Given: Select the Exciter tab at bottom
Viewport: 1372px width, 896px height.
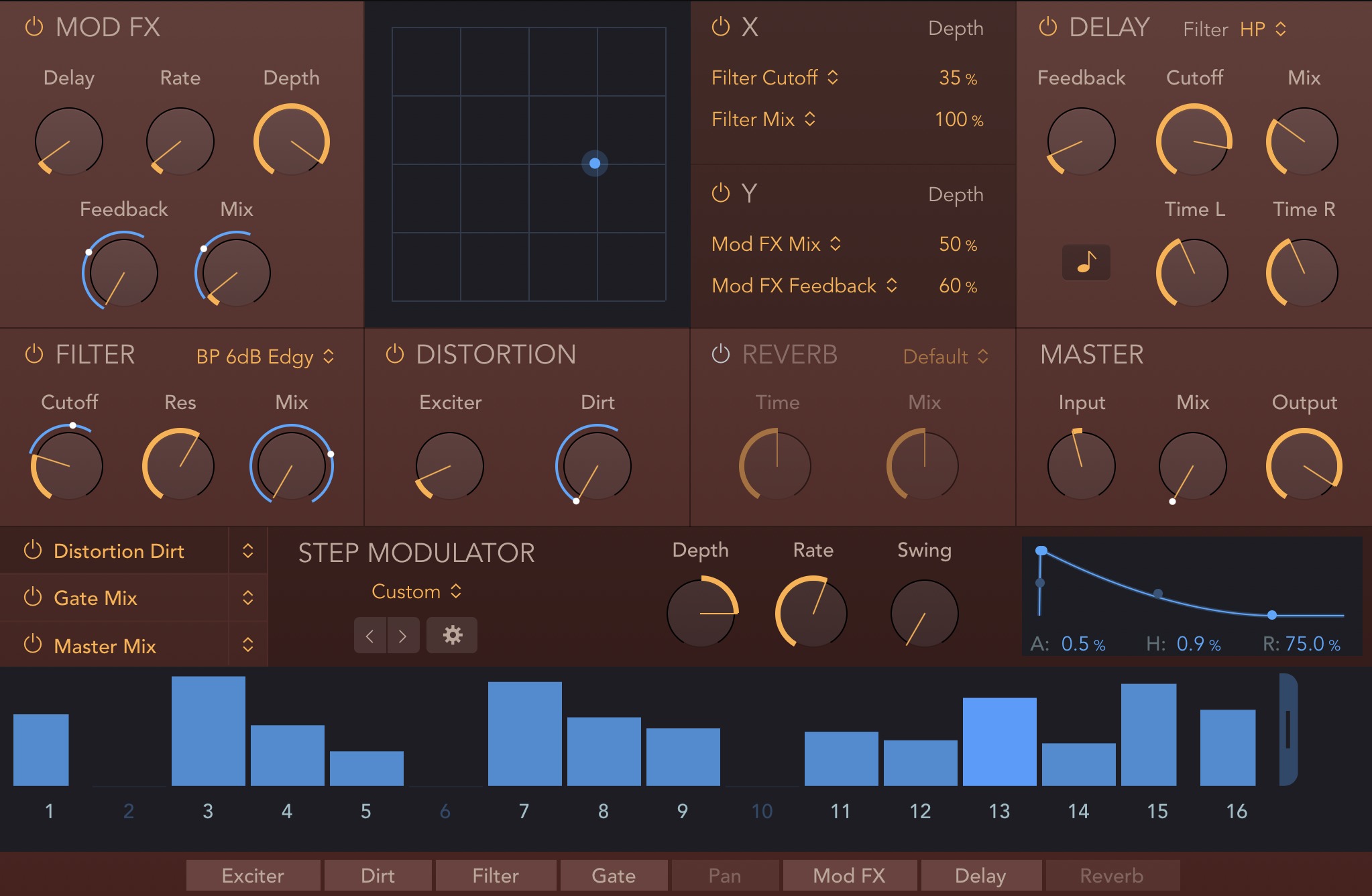Looking at the screenshot, I should tap(253, 875).
